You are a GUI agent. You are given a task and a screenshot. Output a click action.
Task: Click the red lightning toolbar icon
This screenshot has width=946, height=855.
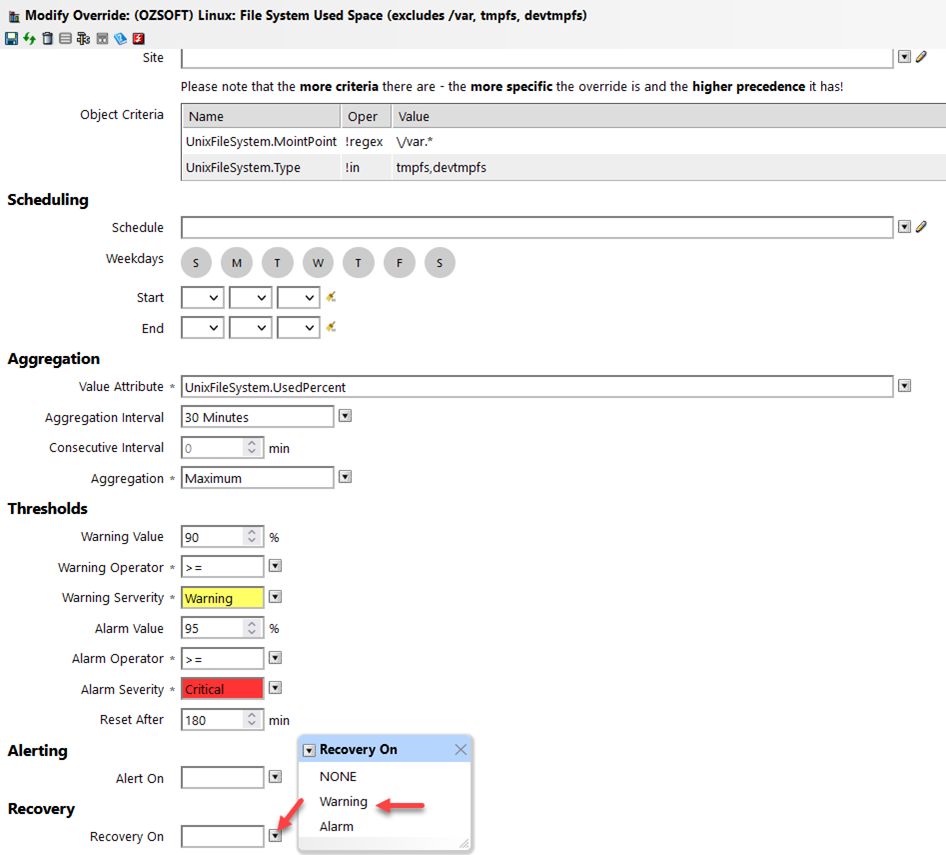(x=139, y=38)
